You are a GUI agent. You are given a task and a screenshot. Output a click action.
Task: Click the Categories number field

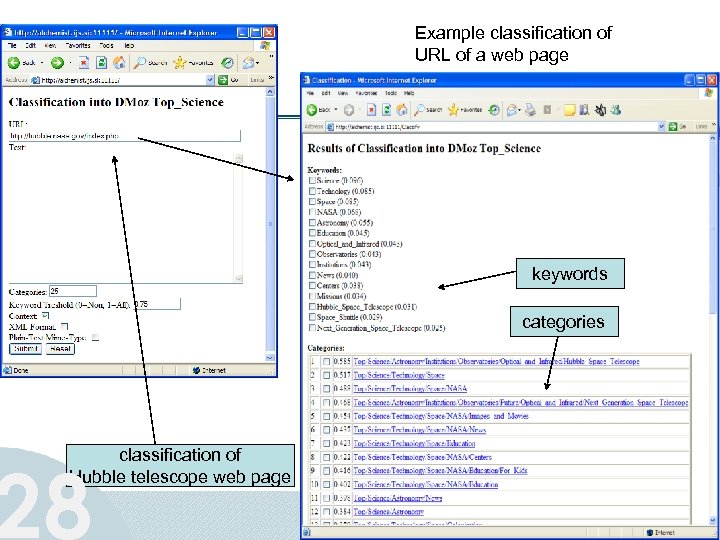(x=73, y=291)
